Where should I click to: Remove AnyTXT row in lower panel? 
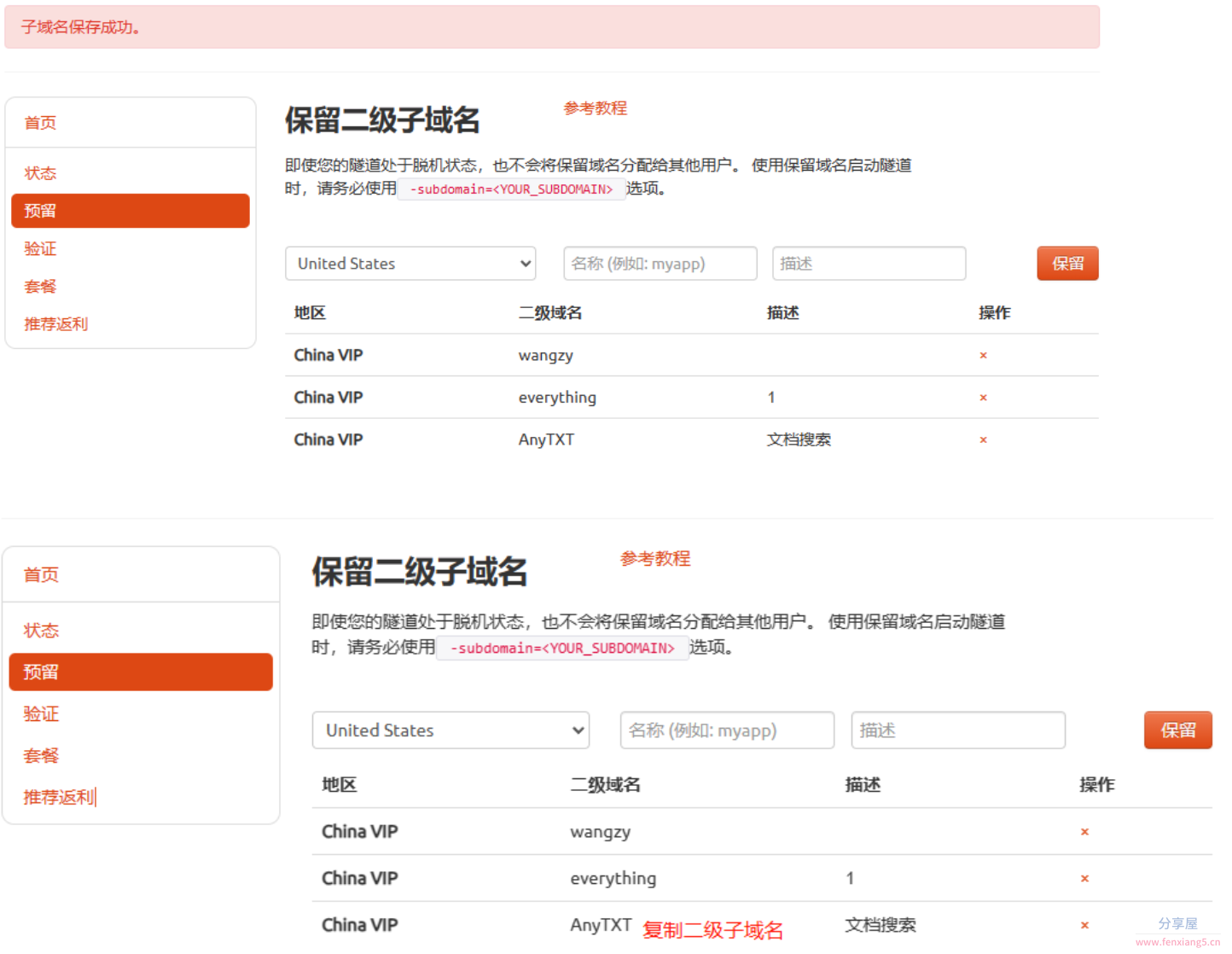tap(1084, 925)
